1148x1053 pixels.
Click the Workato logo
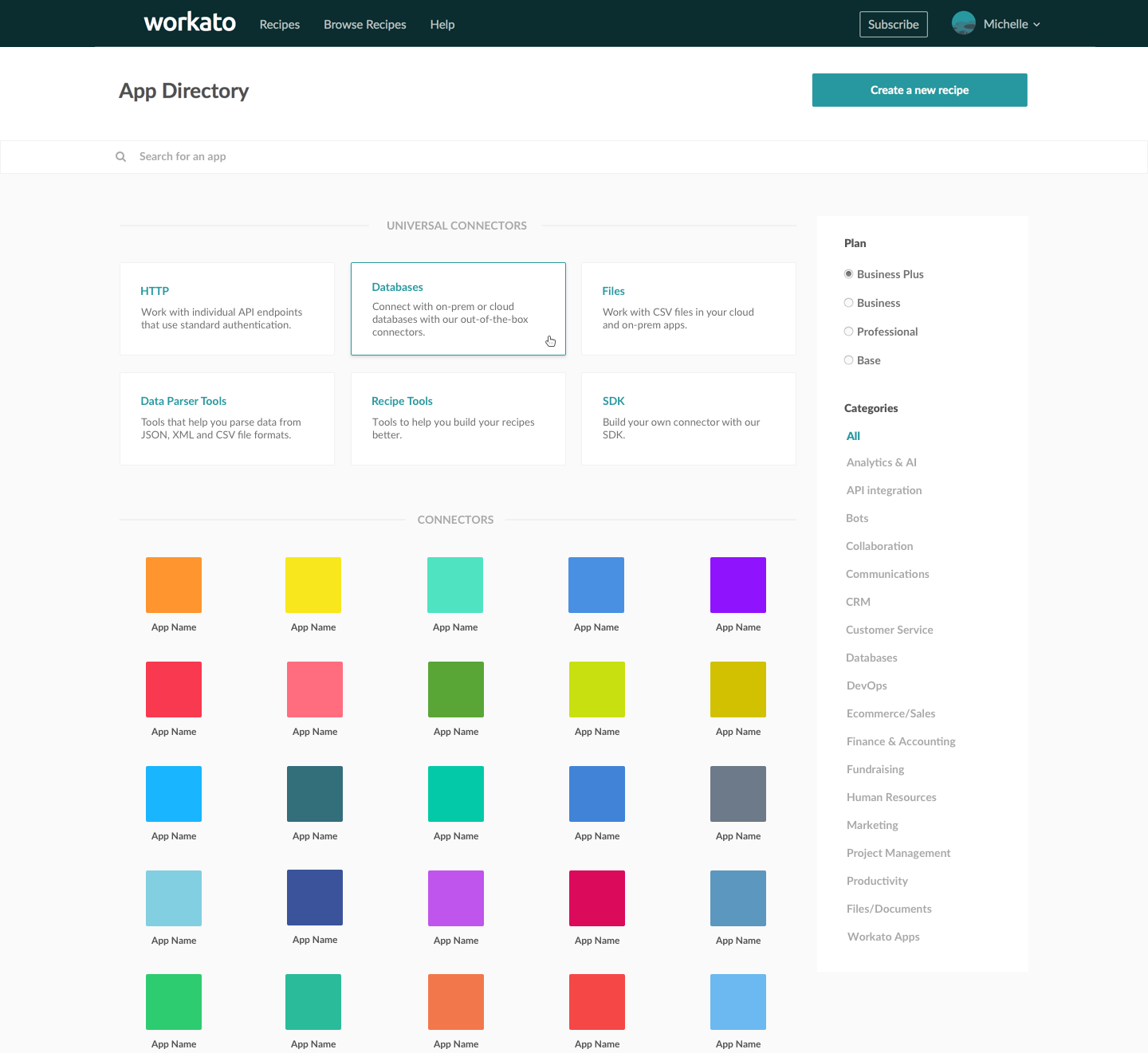point(190,23)
